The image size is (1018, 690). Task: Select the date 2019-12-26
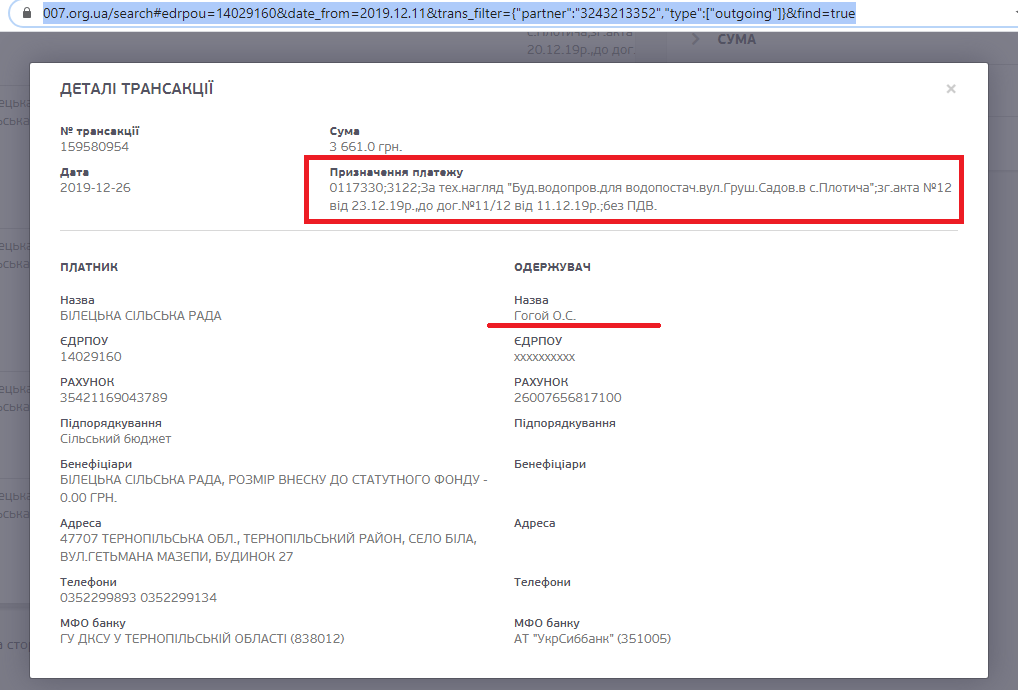tap(95, 188)
